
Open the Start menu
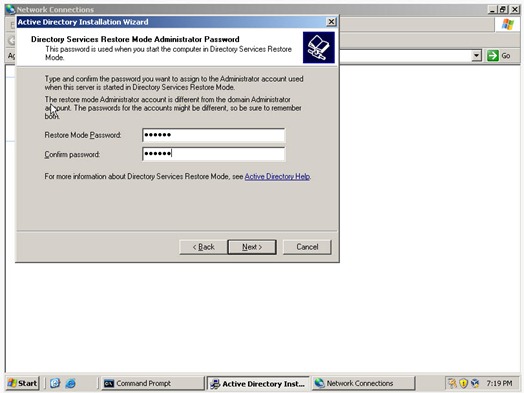(x=22, y=383)
